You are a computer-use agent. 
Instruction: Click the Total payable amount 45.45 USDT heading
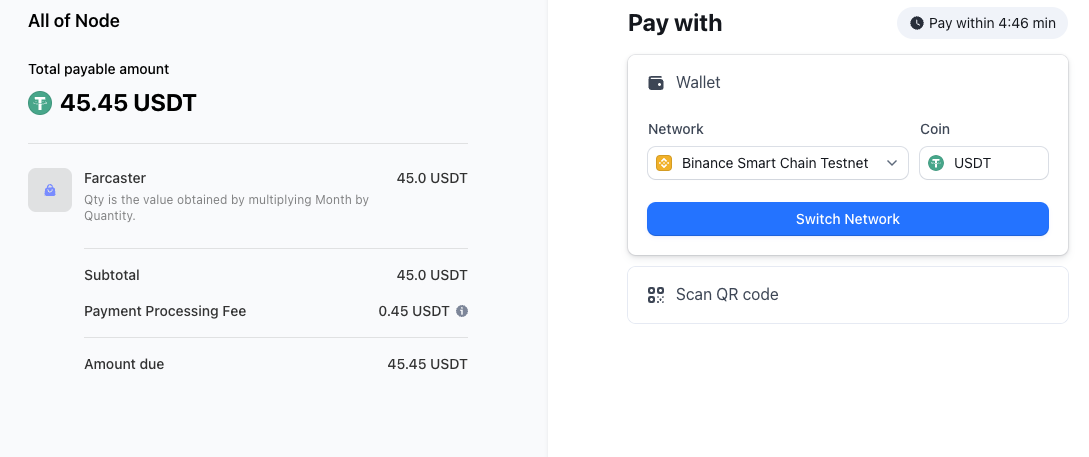tap(128, 103)
